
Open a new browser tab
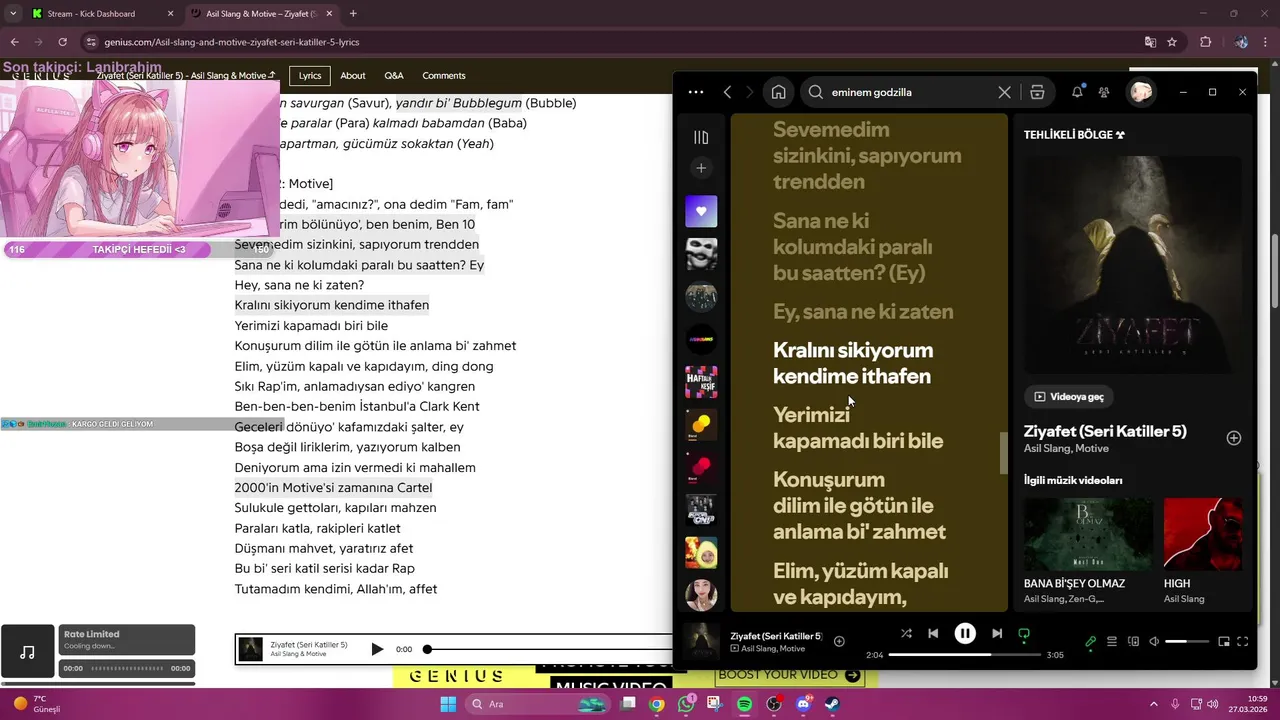click(353, 14)
